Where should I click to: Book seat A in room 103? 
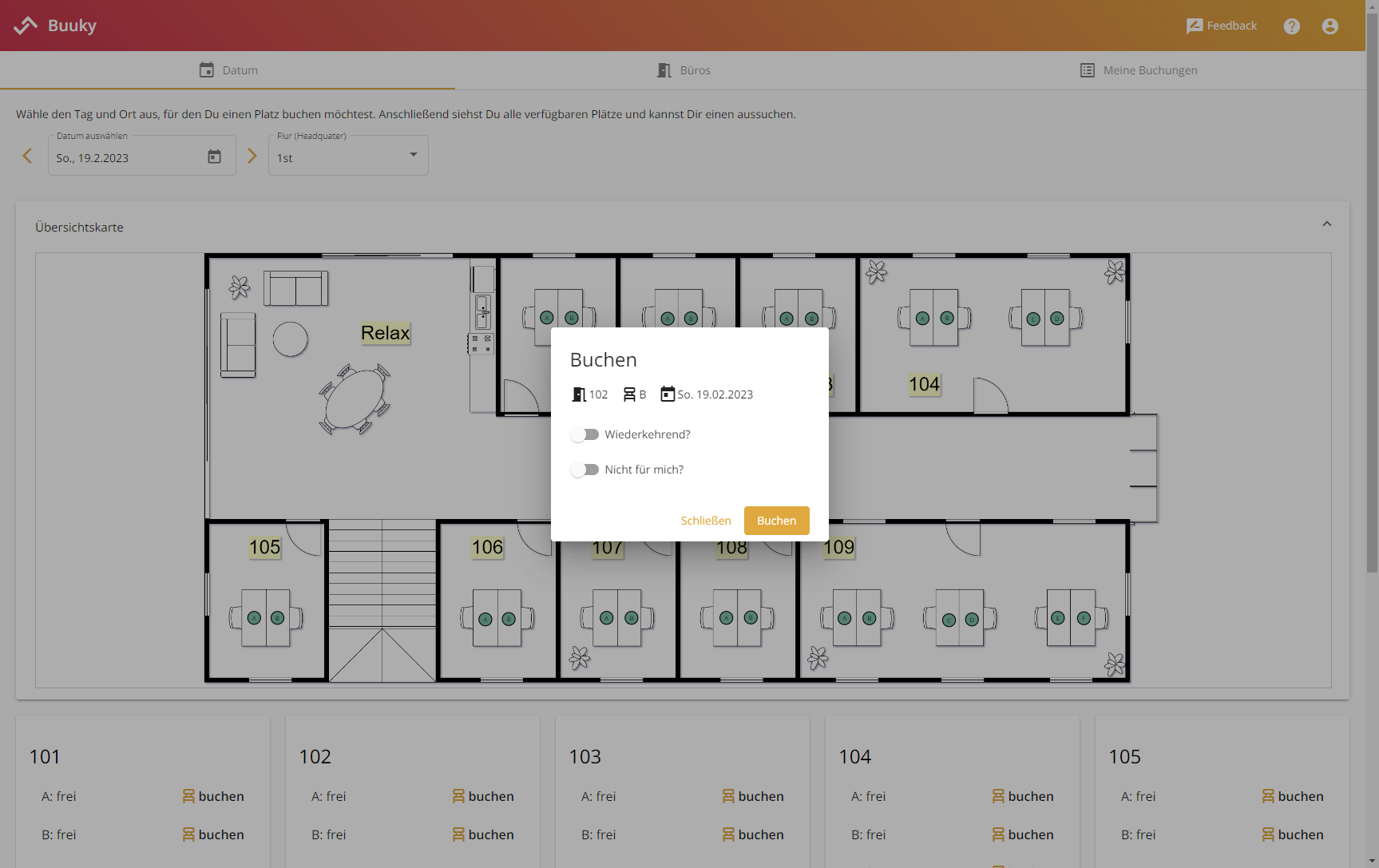click(753, 796)
